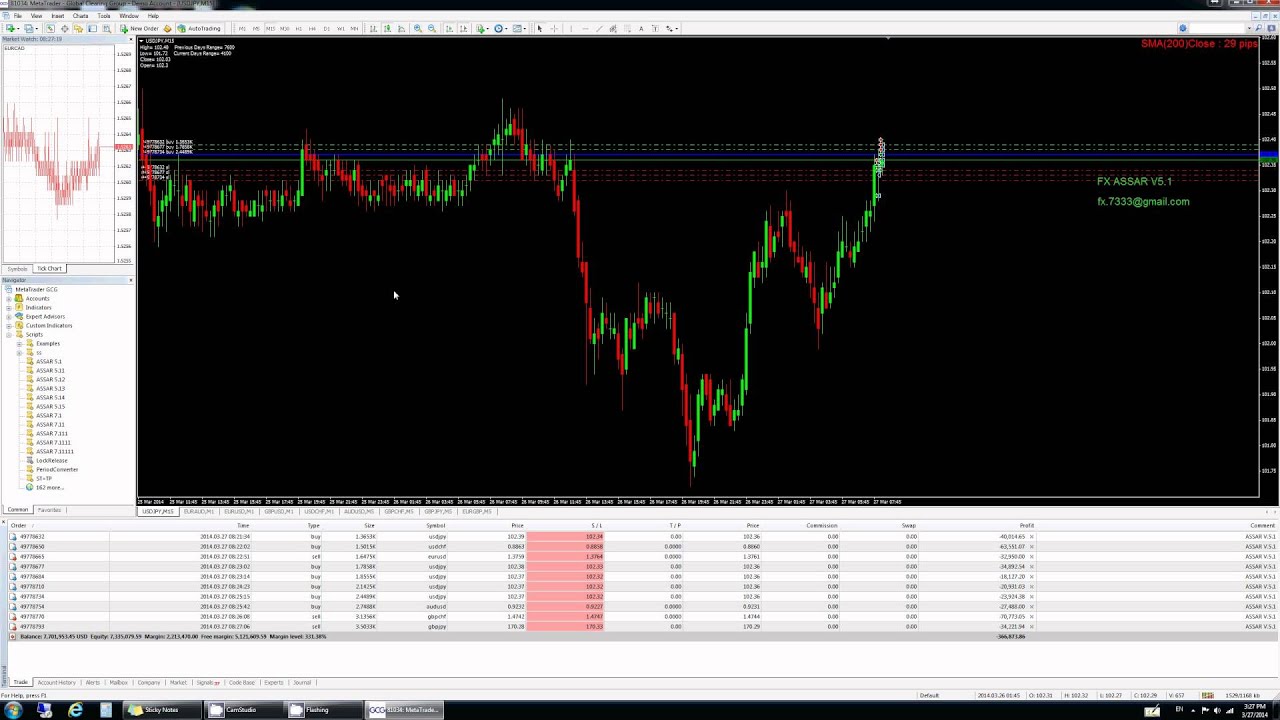The image size is (1280, 720).
Task: Select the trendline drawing tool
Action: (x=599, y=28)
